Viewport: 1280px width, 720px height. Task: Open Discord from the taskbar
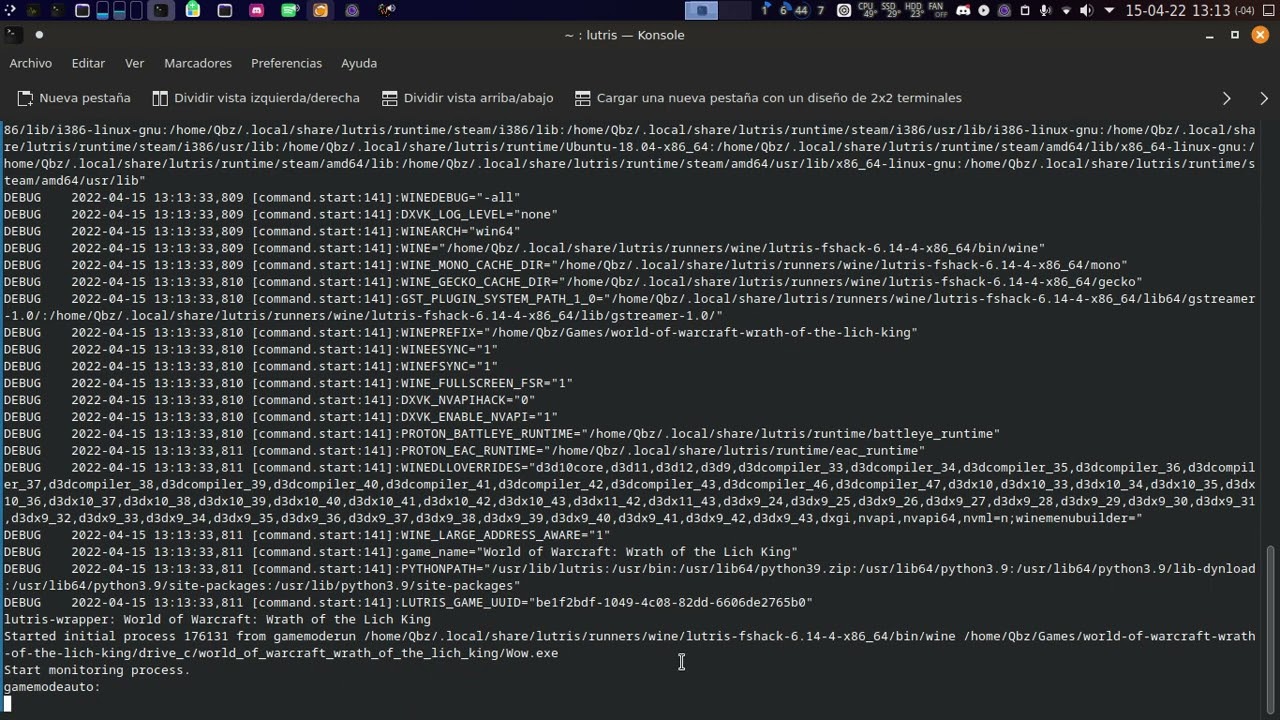(x=257, y=10)
